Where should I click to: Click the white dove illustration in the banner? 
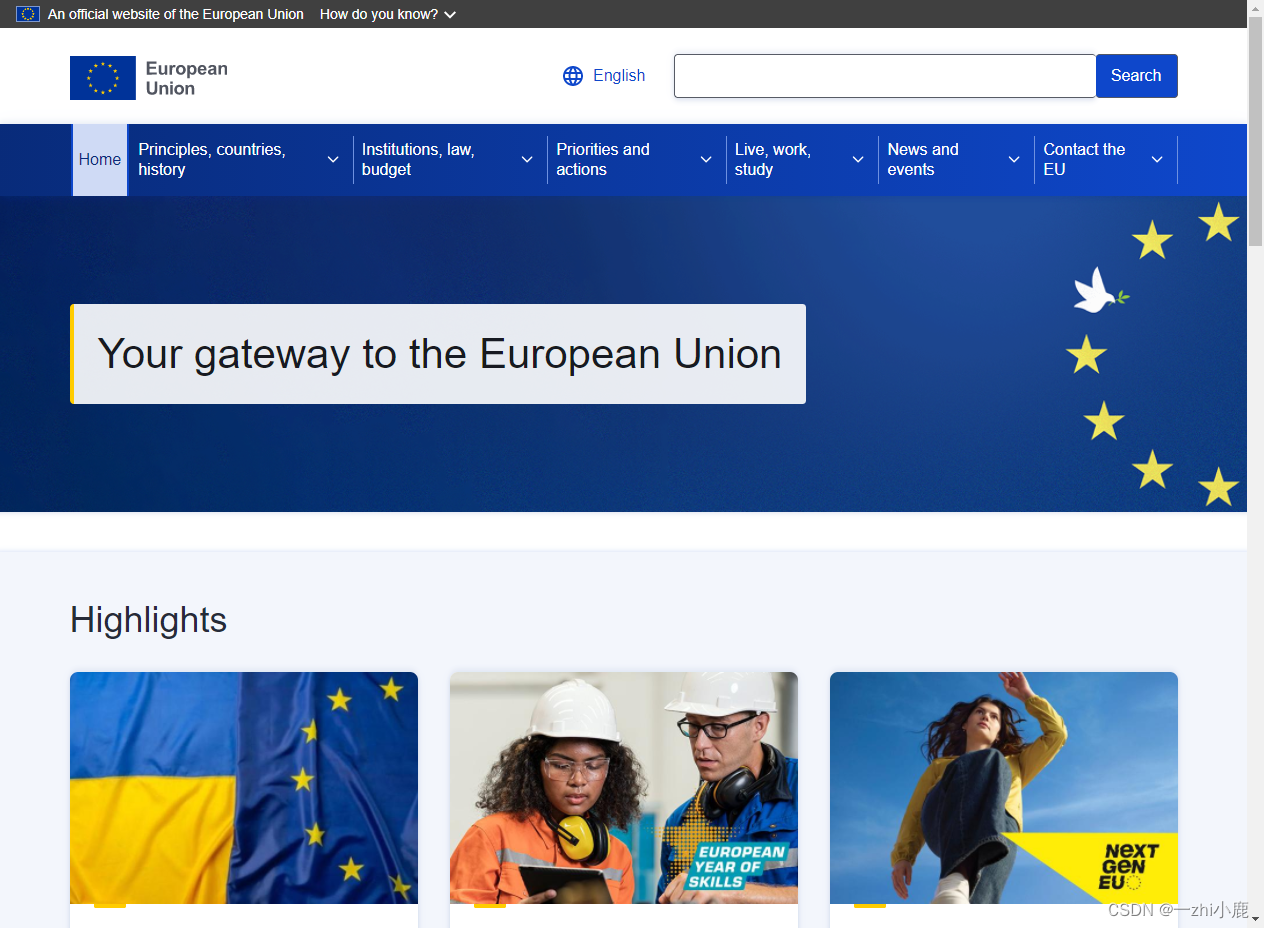[x=1100, y=290]
